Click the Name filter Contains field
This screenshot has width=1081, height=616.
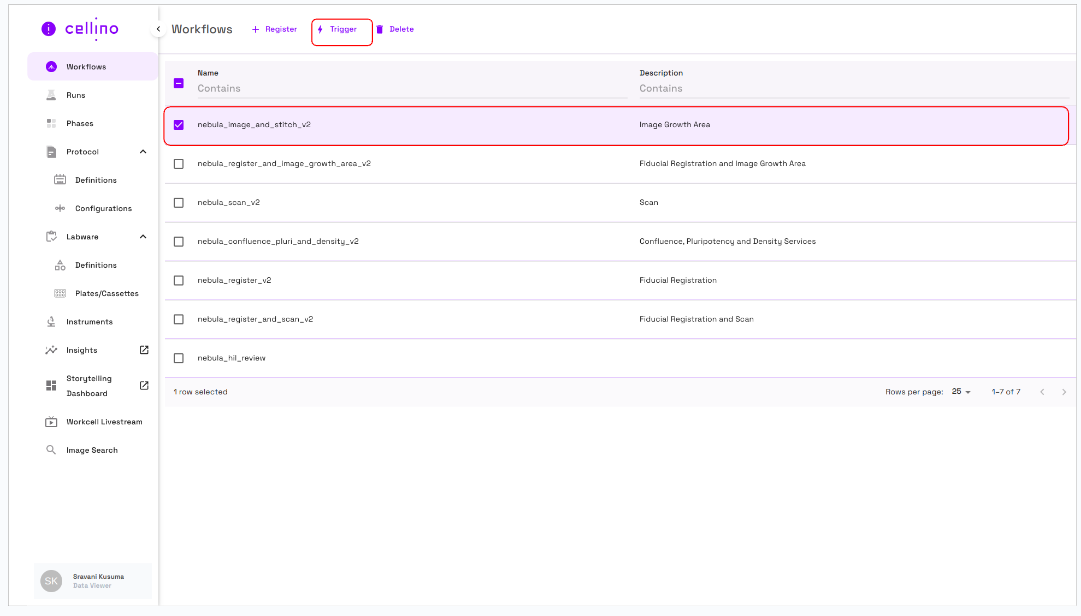coord(410,89)
